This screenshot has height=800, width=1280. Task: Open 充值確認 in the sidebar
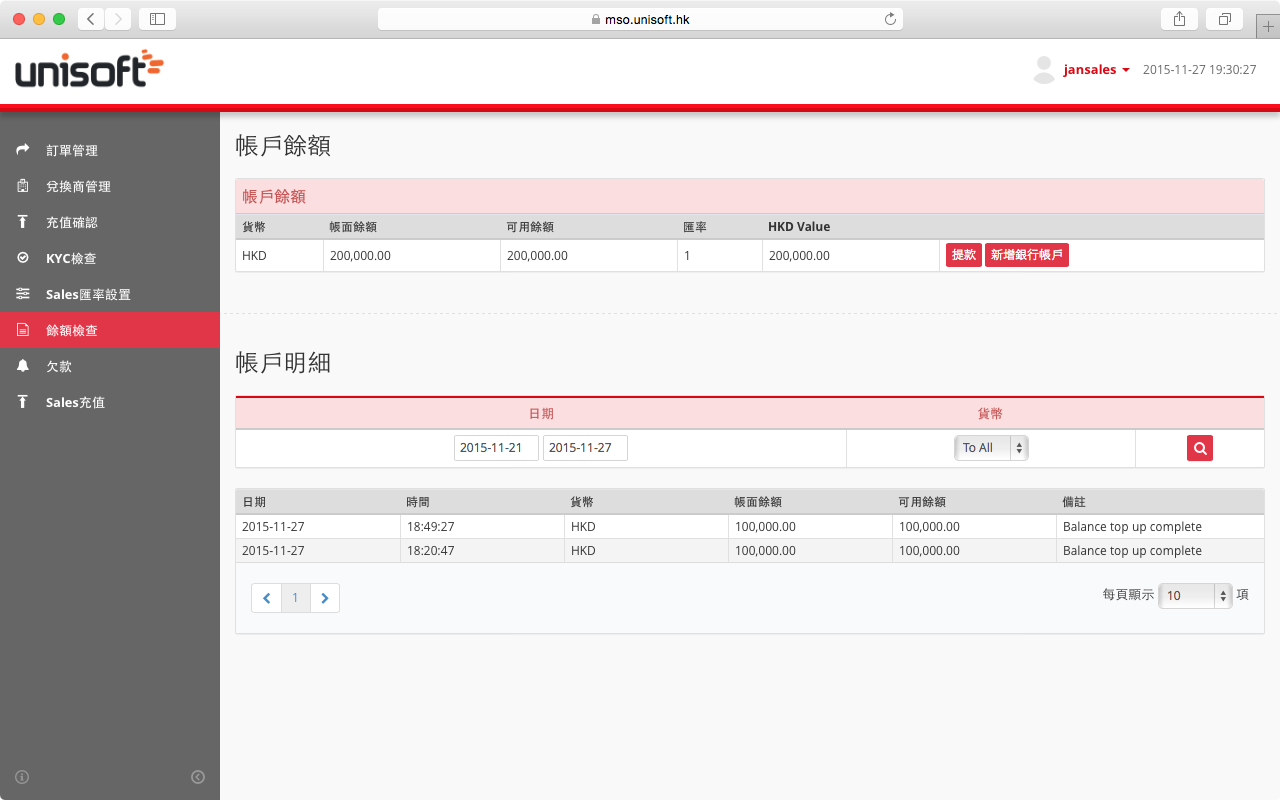pos(110,222)
